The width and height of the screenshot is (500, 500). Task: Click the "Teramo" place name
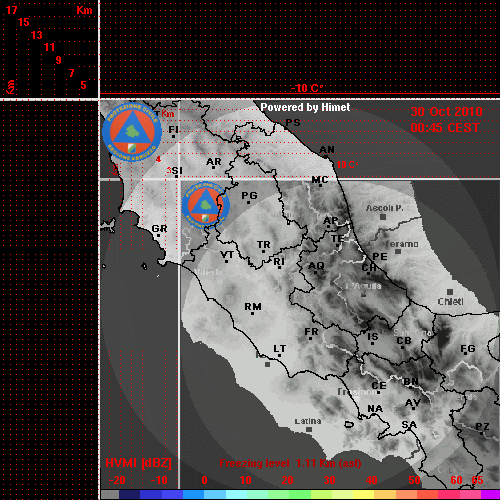(x=402, y=244)
